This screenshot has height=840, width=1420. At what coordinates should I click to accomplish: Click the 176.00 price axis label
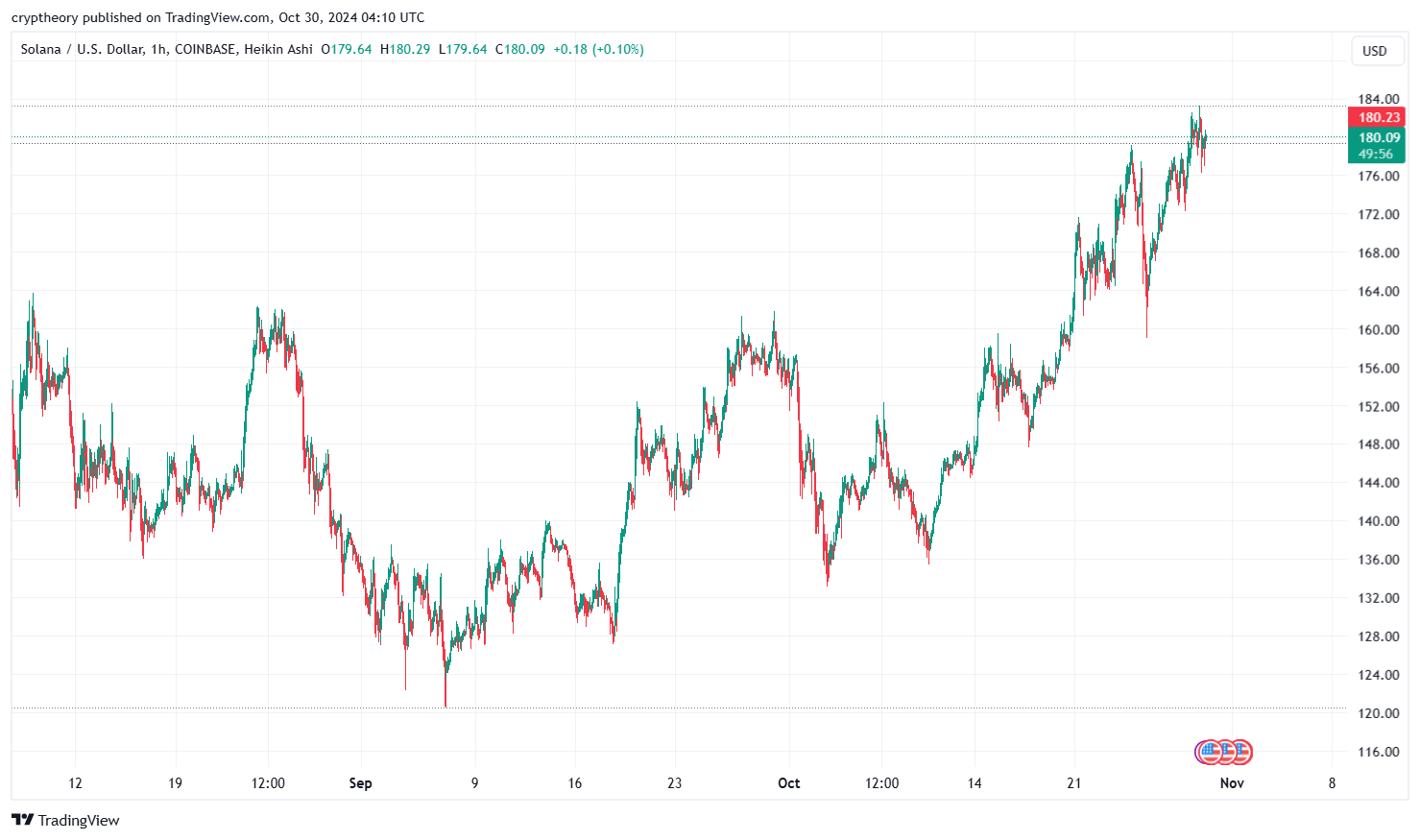[1378, 176]
